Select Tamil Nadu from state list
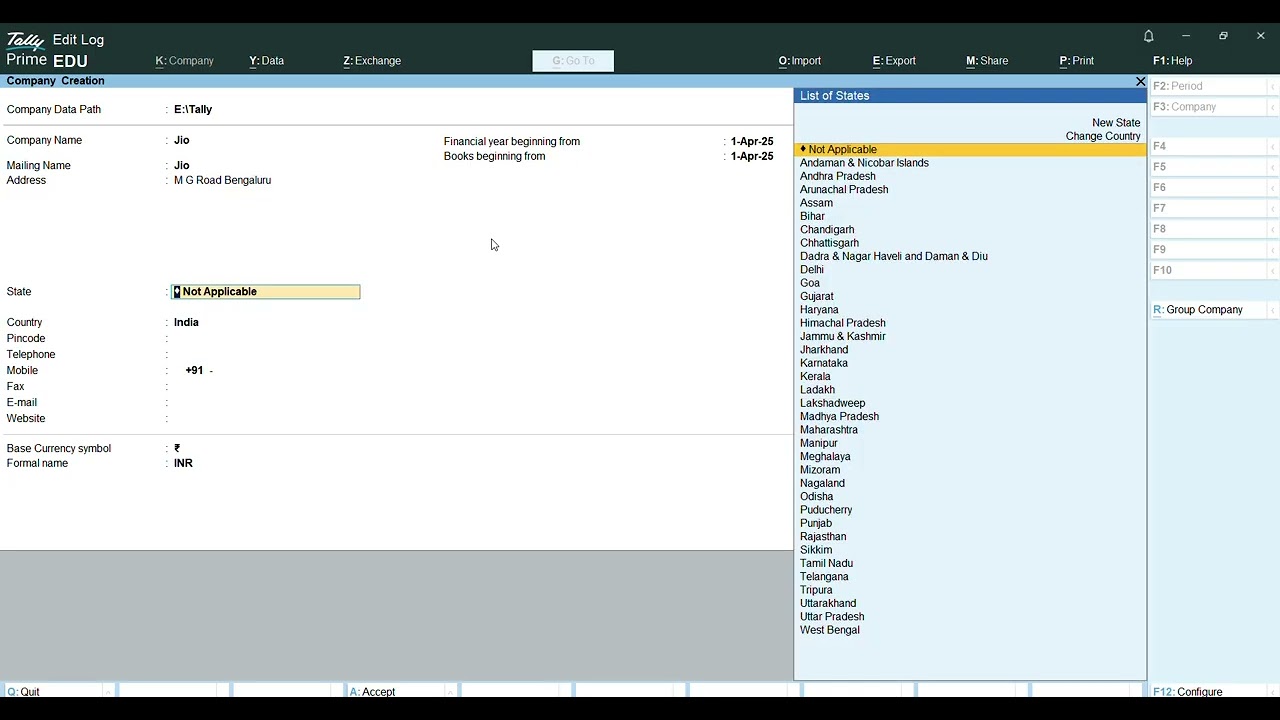 [x=826, y=563]
